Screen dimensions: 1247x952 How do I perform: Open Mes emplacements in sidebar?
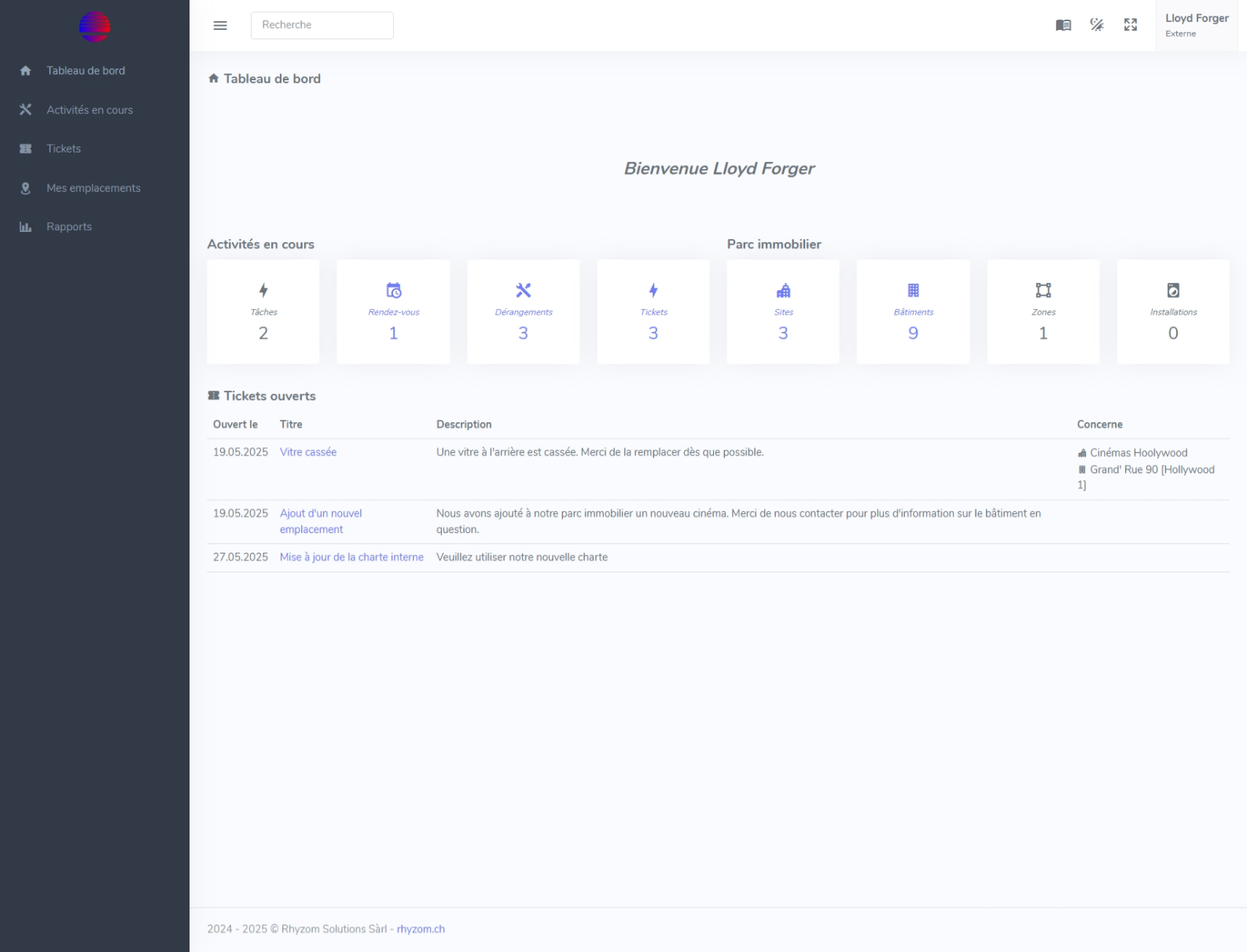(93, 188)
